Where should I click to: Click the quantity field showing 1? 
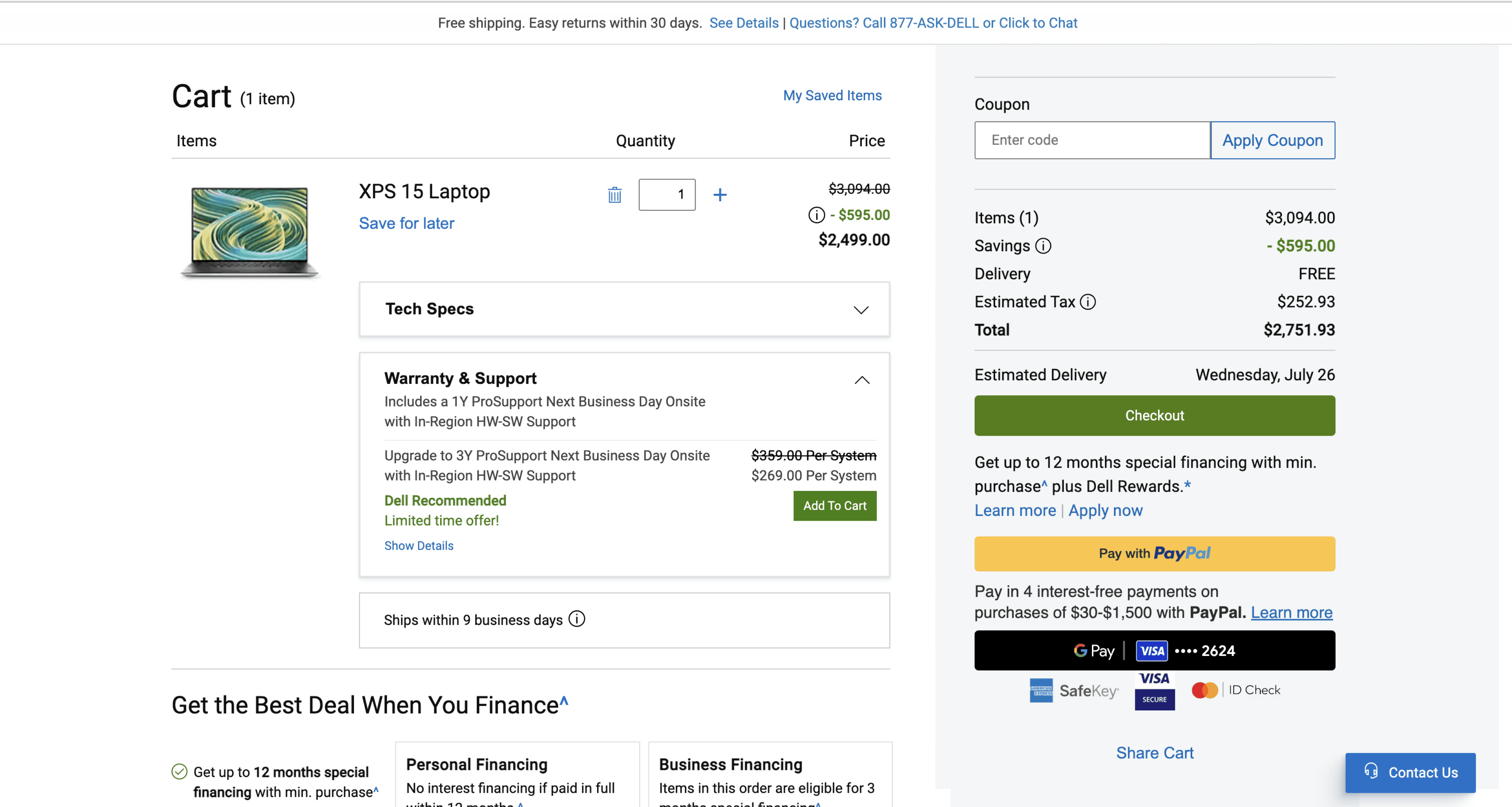click(667, 195)
